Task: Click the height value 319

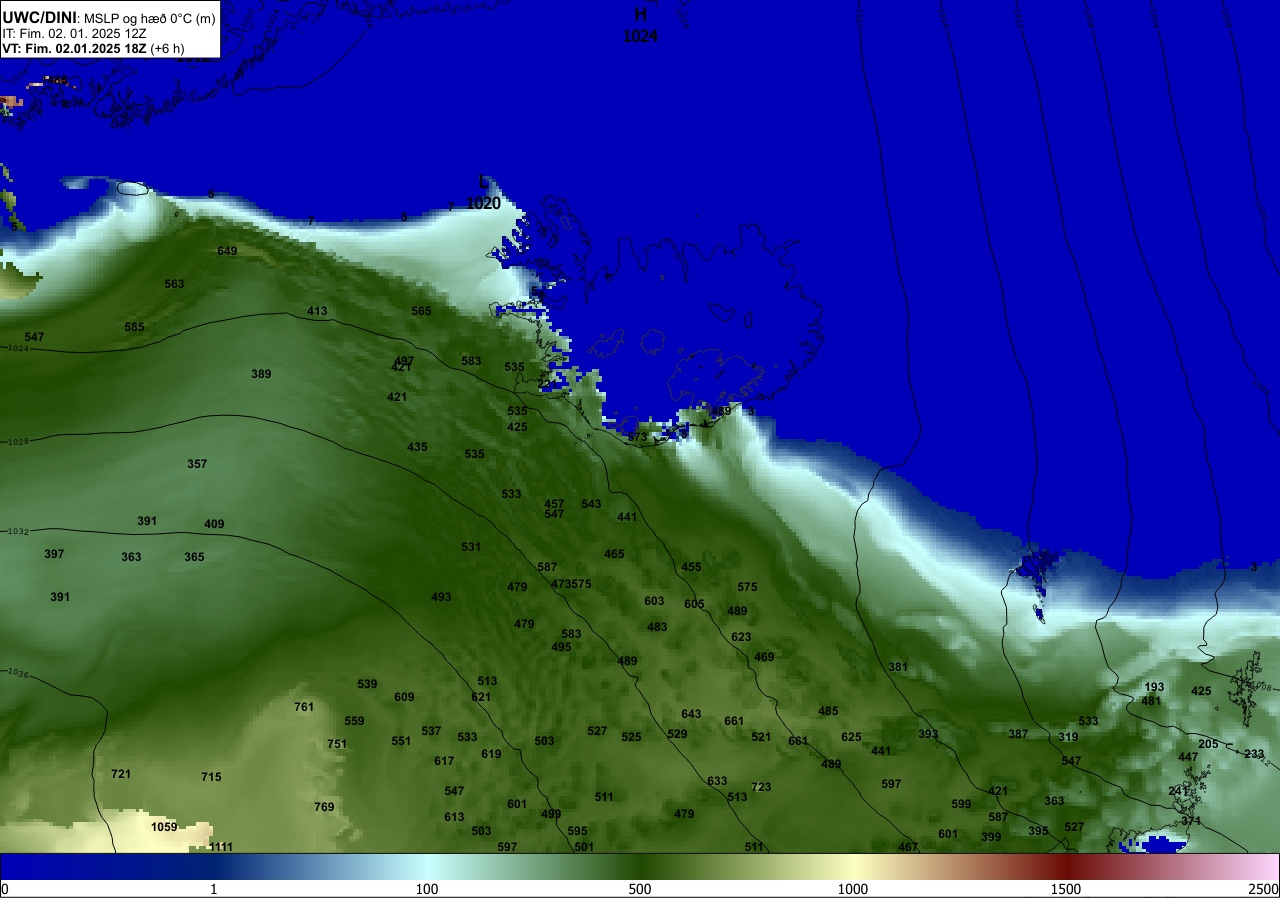Action: pos(1068,737)
